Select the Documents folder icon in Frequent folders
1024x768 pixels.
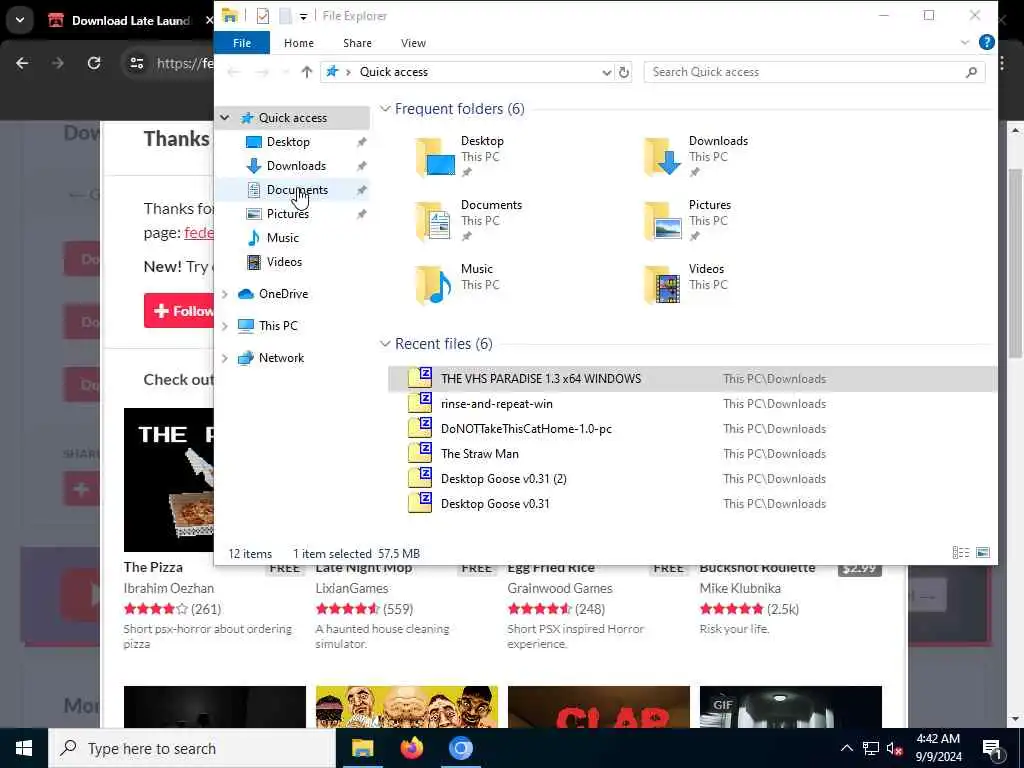tap(435, 221)
